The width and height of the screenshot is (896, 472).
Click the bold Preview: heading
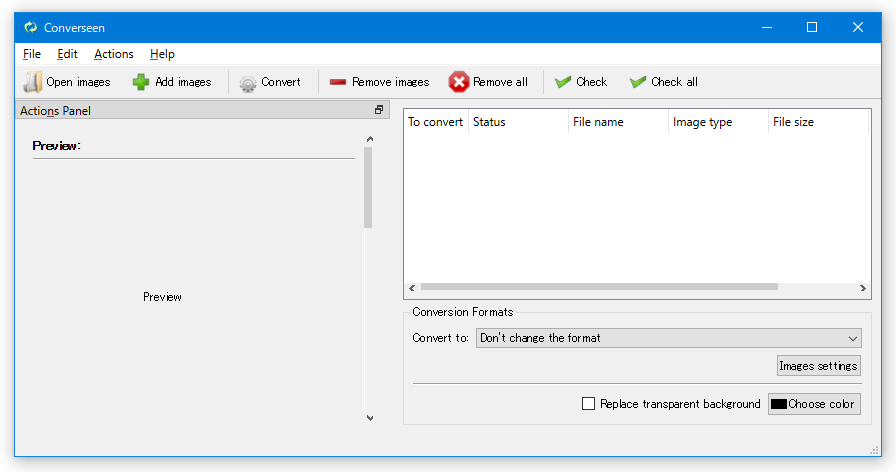(57, 146)
